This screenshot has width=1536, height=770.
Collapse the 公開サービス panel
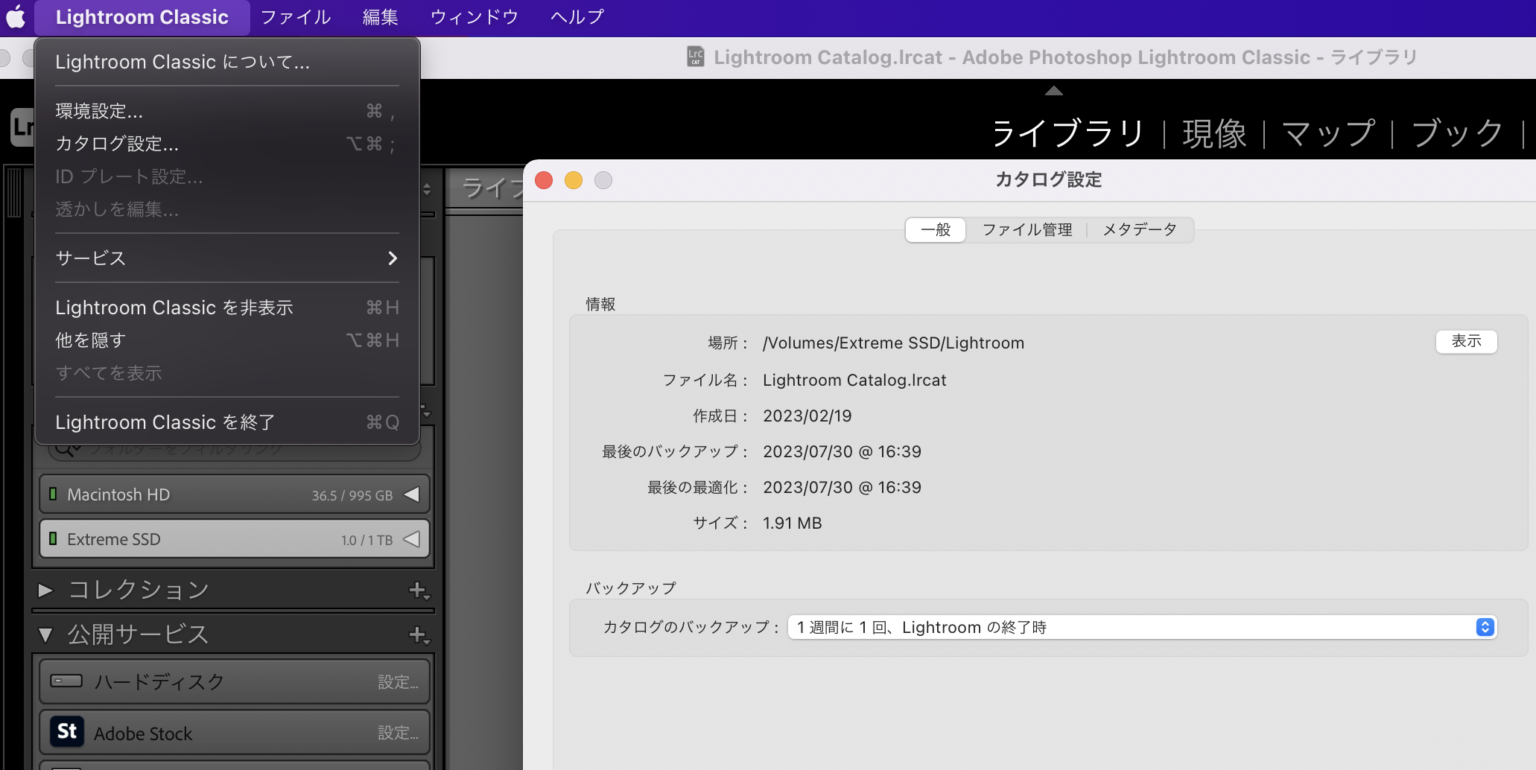pyautogui.click(x=46, y=634)
